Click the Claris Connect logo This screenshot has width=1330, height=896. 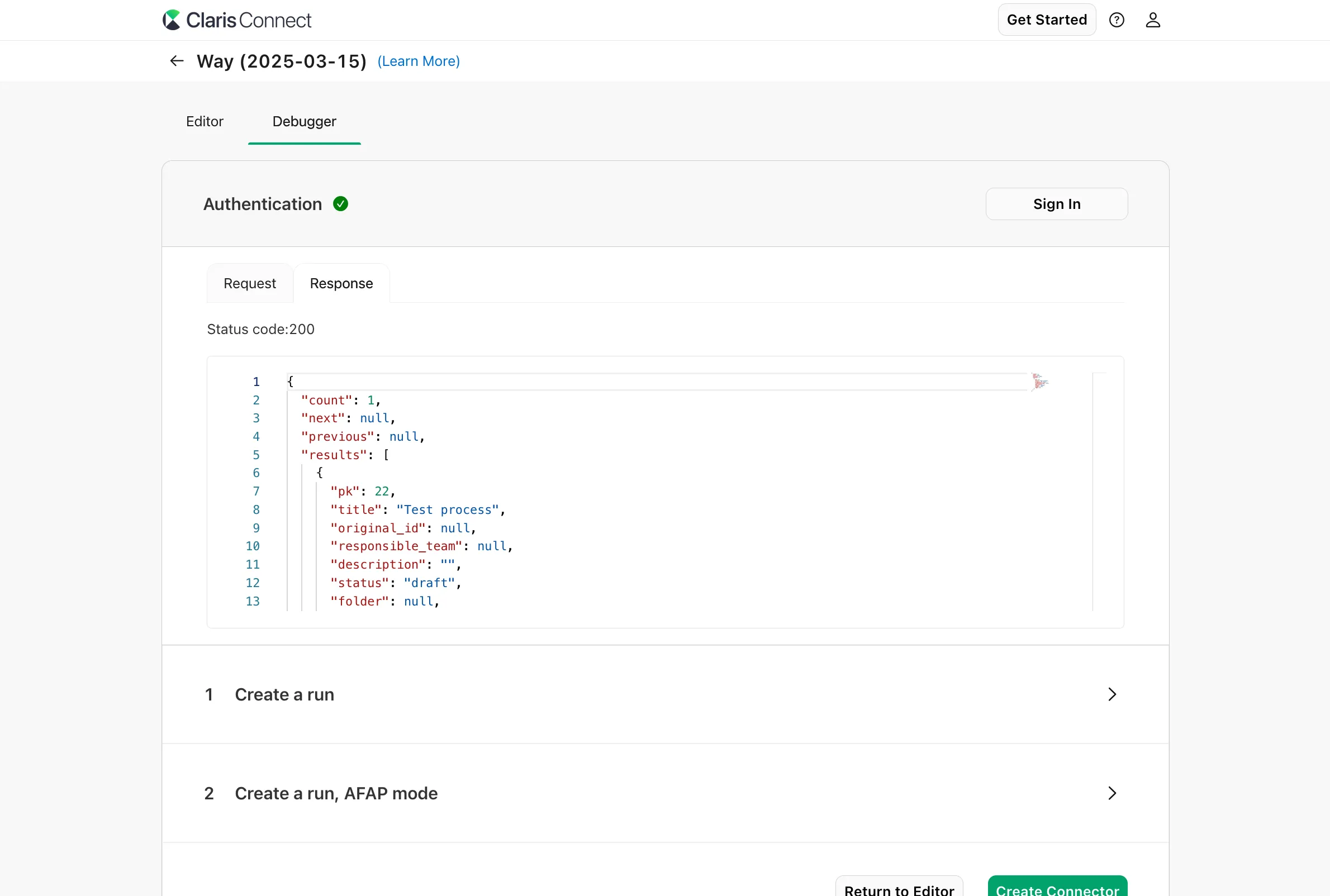click(236, 20)
